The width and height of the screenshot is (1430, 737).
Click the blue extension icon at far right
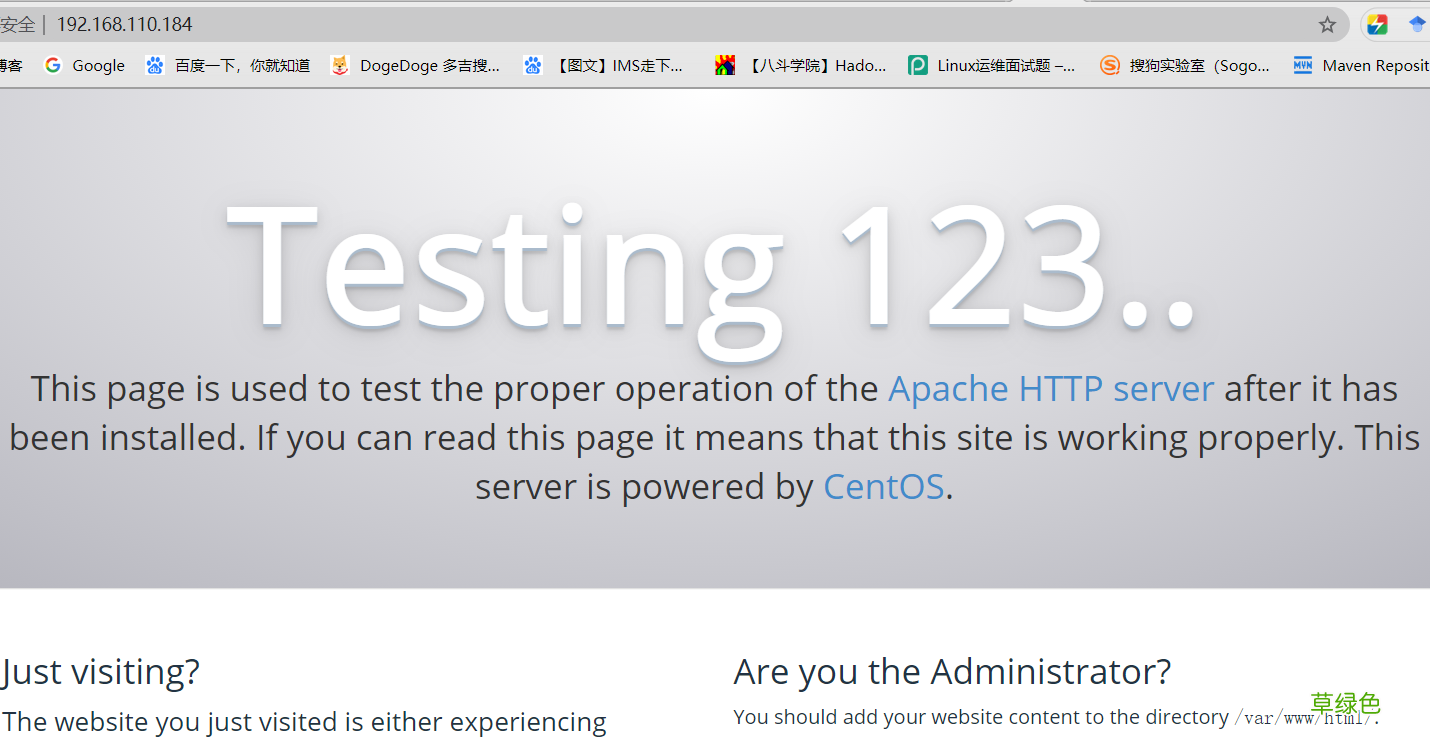[1418, 25]
